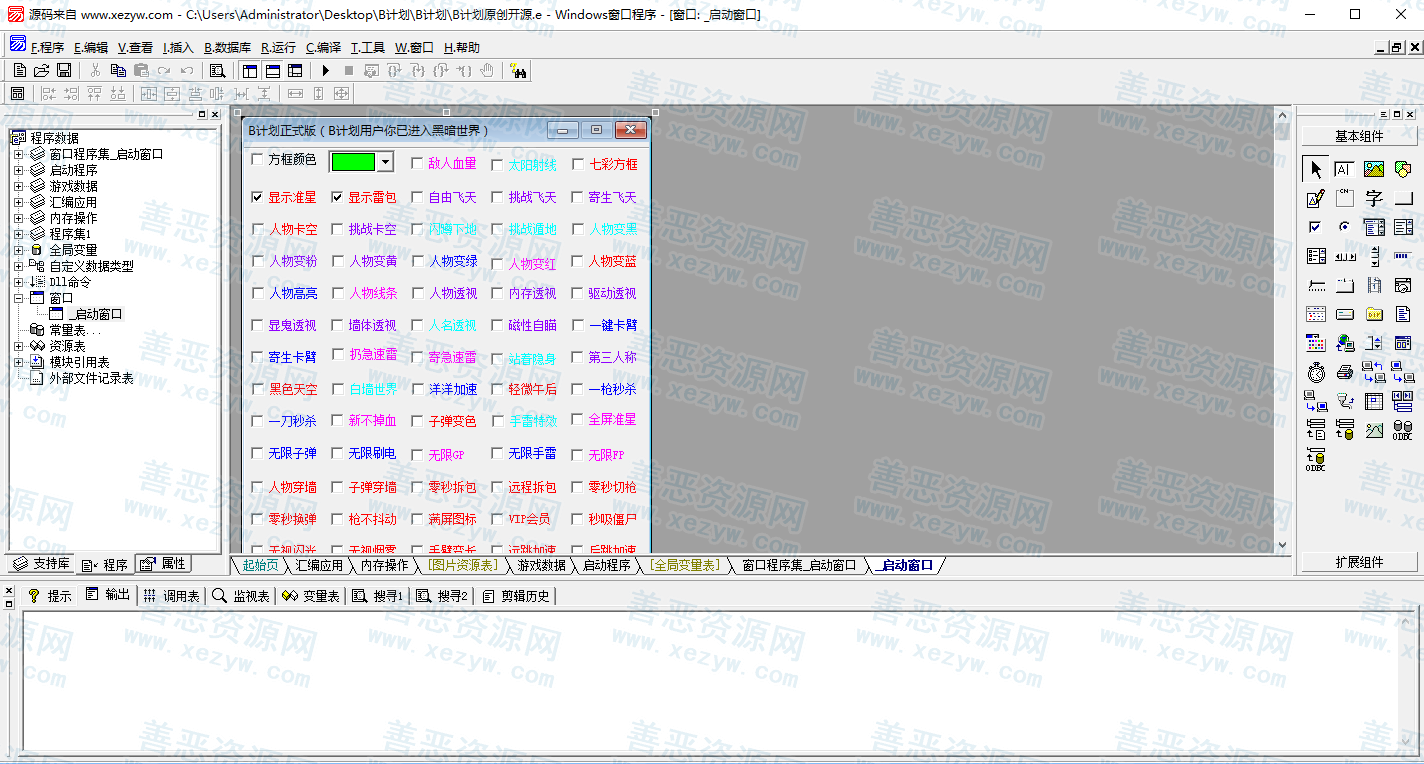
Task: Uncheck the 显示准星 checkbox
Action: coord(258,197)
